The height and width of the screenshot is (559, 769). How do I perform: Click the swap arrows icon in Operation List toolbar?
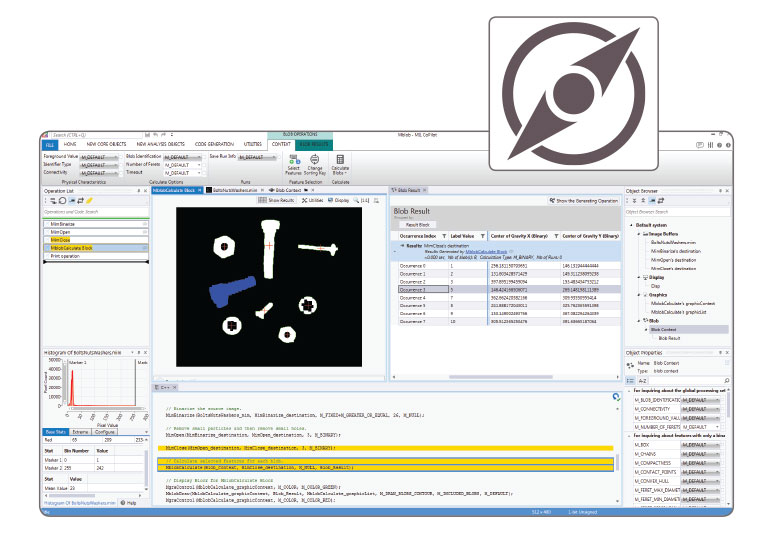click(81, 201)
